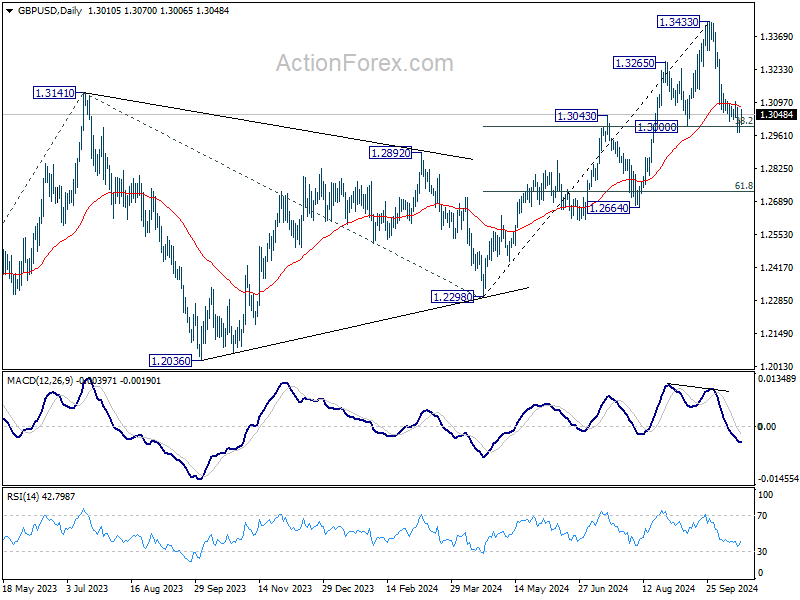Click the 1.22850 price axis value
800x600 pixels.
point(777,301)
